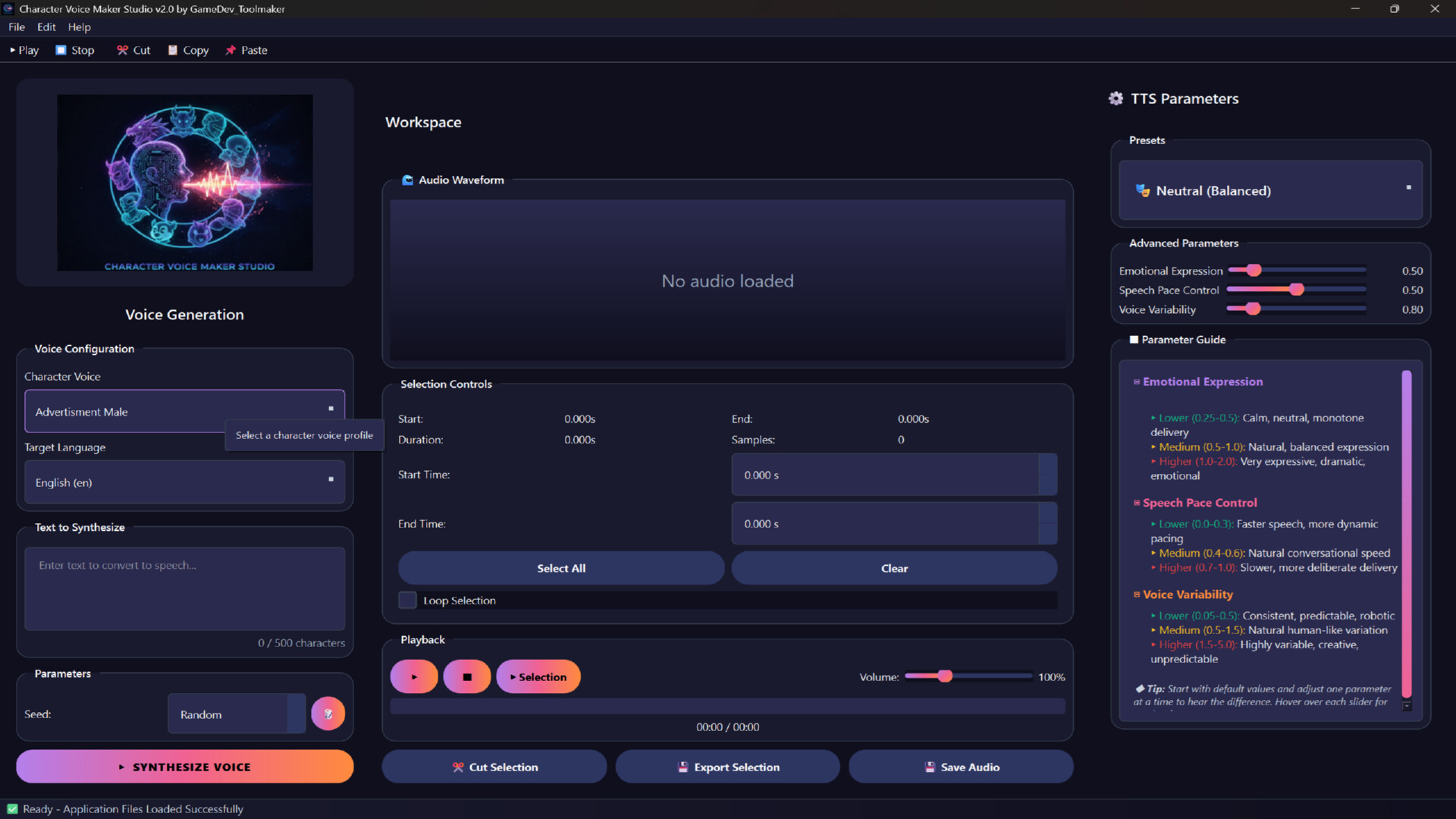Start playback with the round play button
This screenshot has width=1456, height=819.
[413, 676]
